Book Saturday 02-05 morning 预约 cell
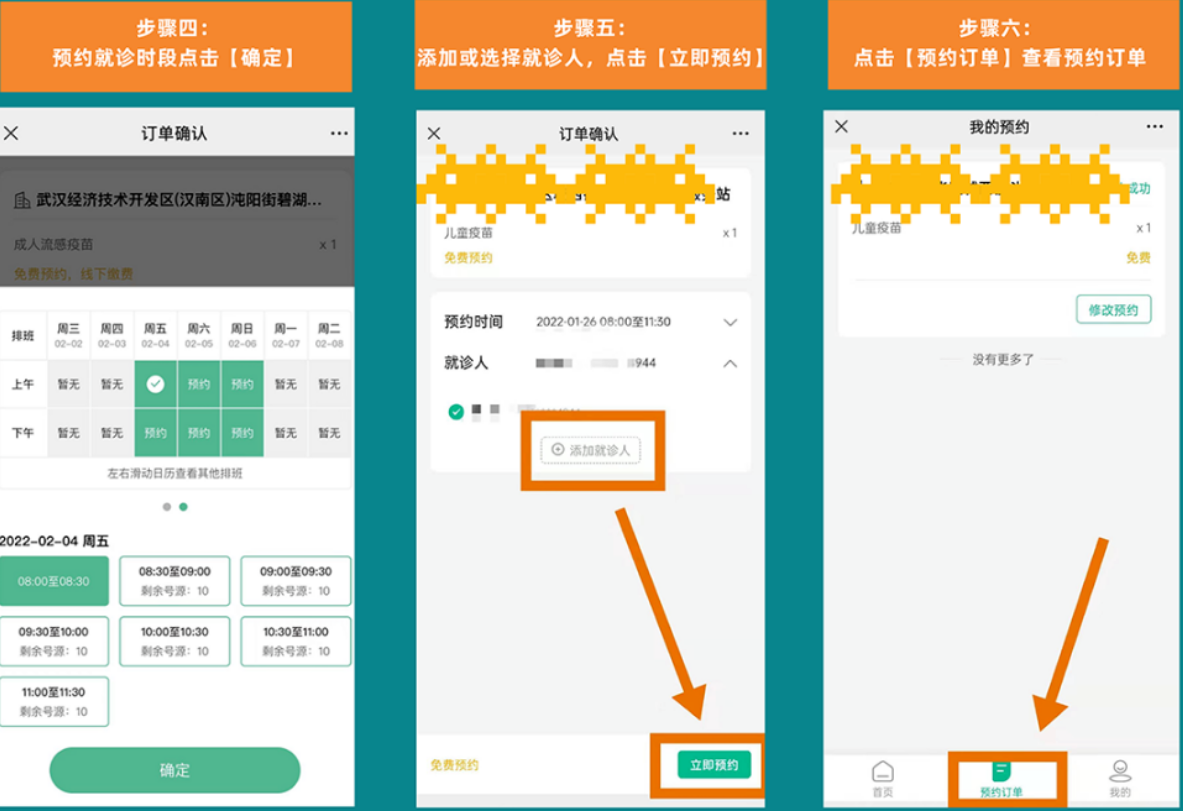1183x811 pixels. 198,384
